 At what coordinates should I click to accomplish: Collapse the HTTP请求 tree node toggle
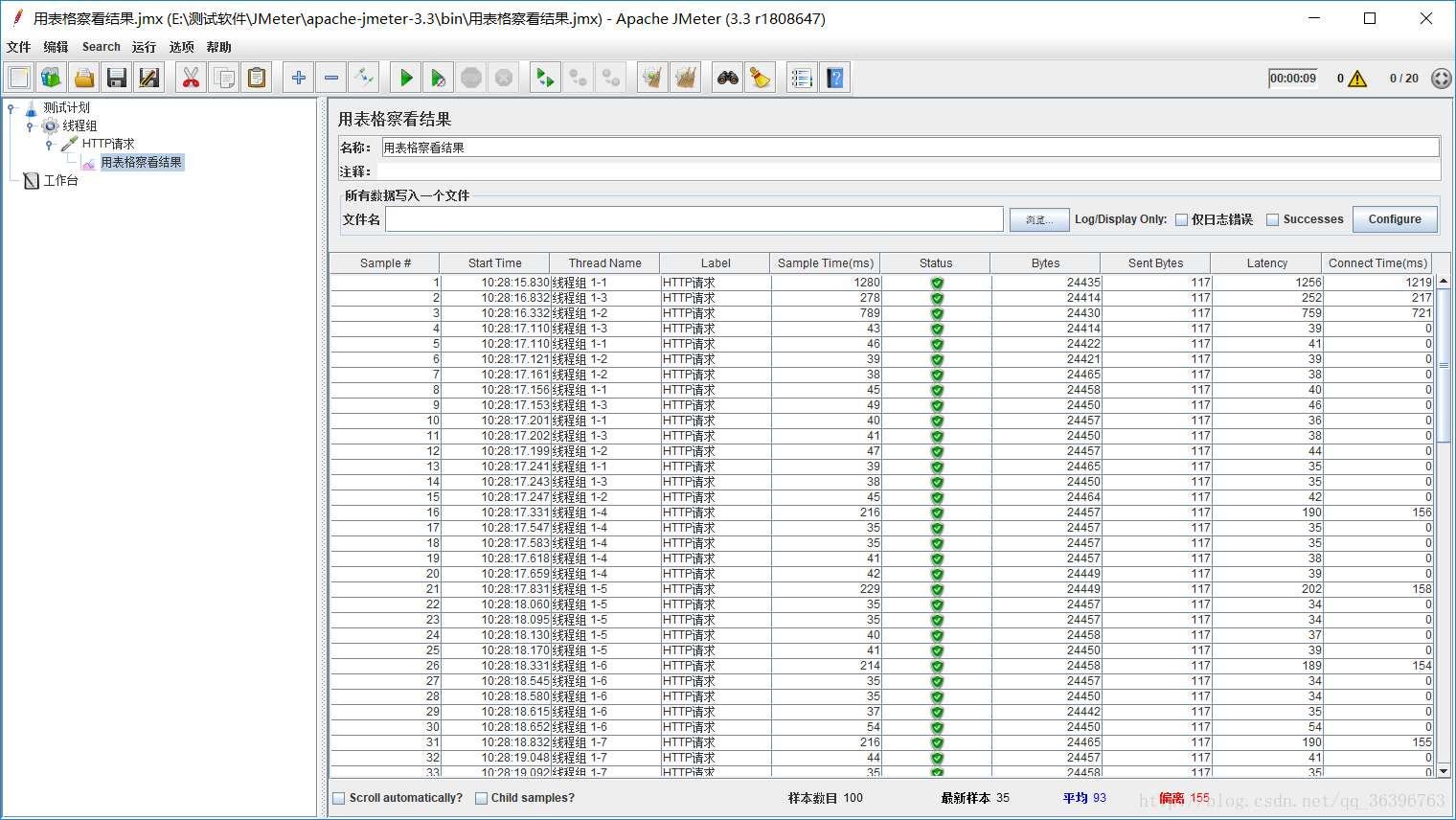coord(49,145)
